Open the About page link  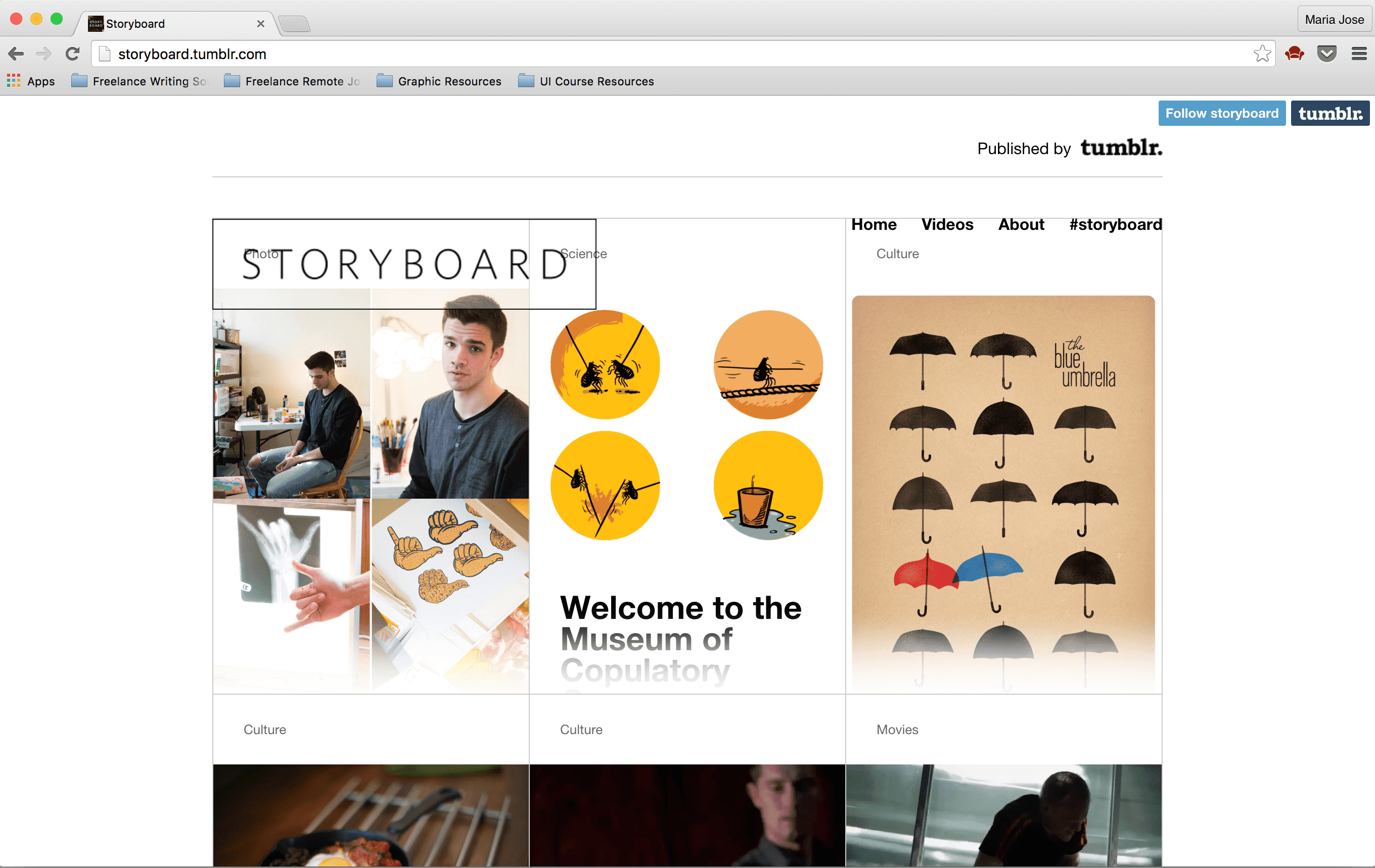coord(1021,224)
